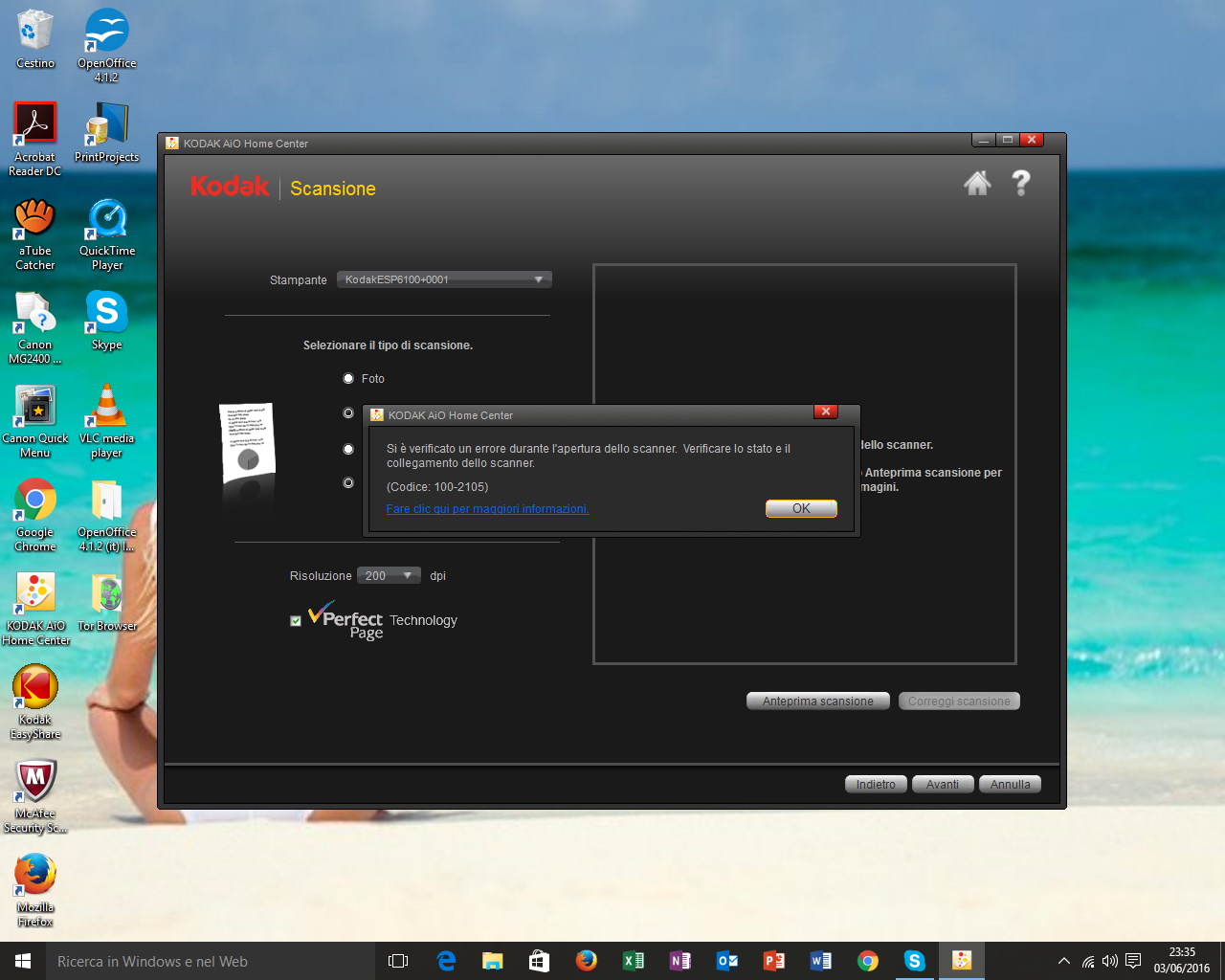This screenshot has height=980, width=1225.
Task: Select the second scan type radio button
Action: [348, 413]
